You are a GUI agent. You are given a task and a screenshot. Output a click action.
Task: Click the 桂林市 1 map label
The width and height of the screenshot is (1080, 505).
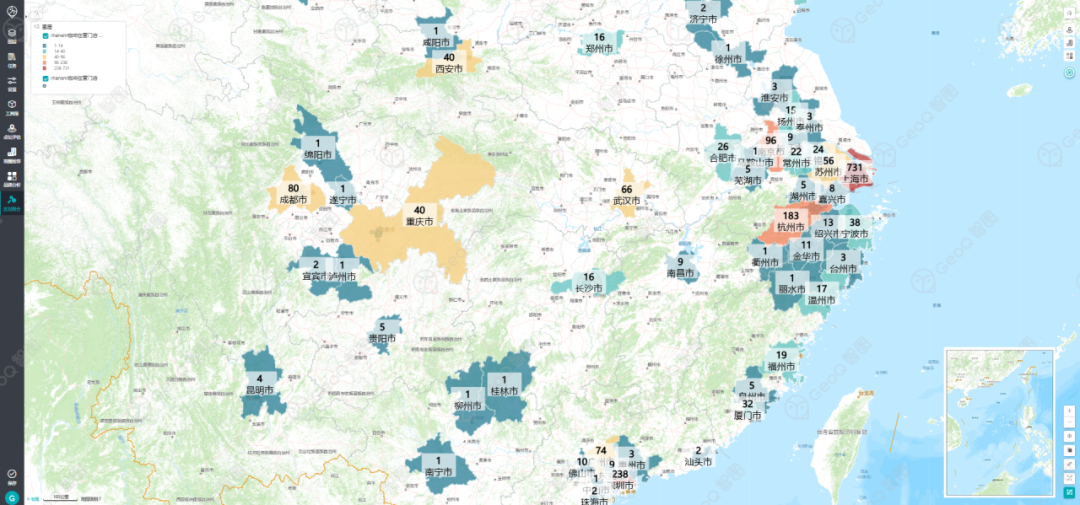(503, 385)
